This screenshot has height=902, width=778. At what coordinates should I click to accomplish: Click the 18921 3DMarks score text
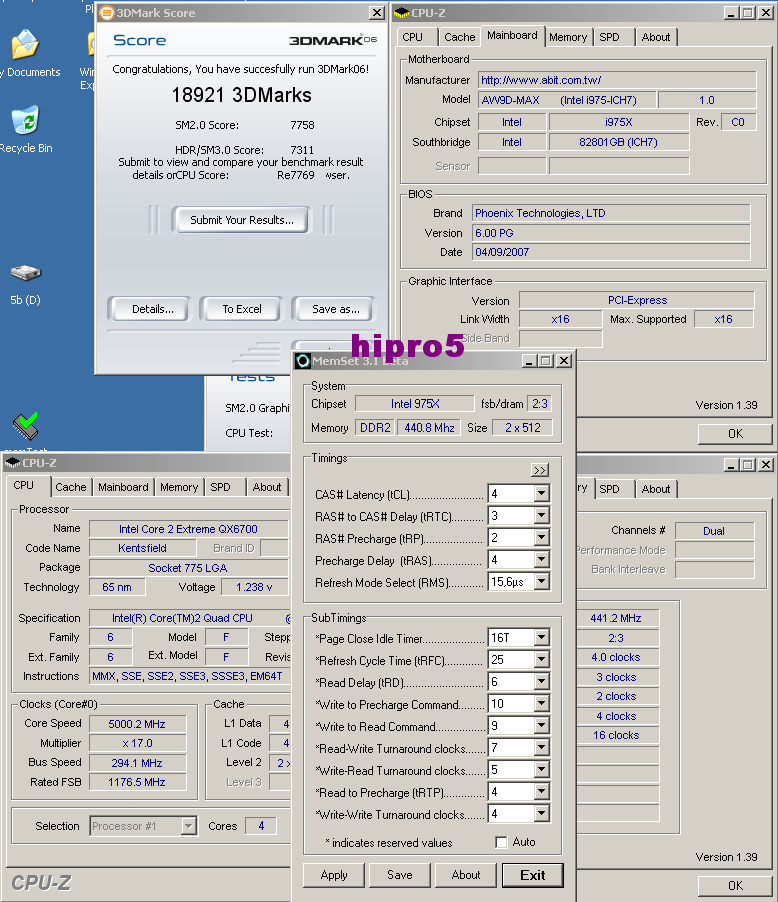point(241,95)
